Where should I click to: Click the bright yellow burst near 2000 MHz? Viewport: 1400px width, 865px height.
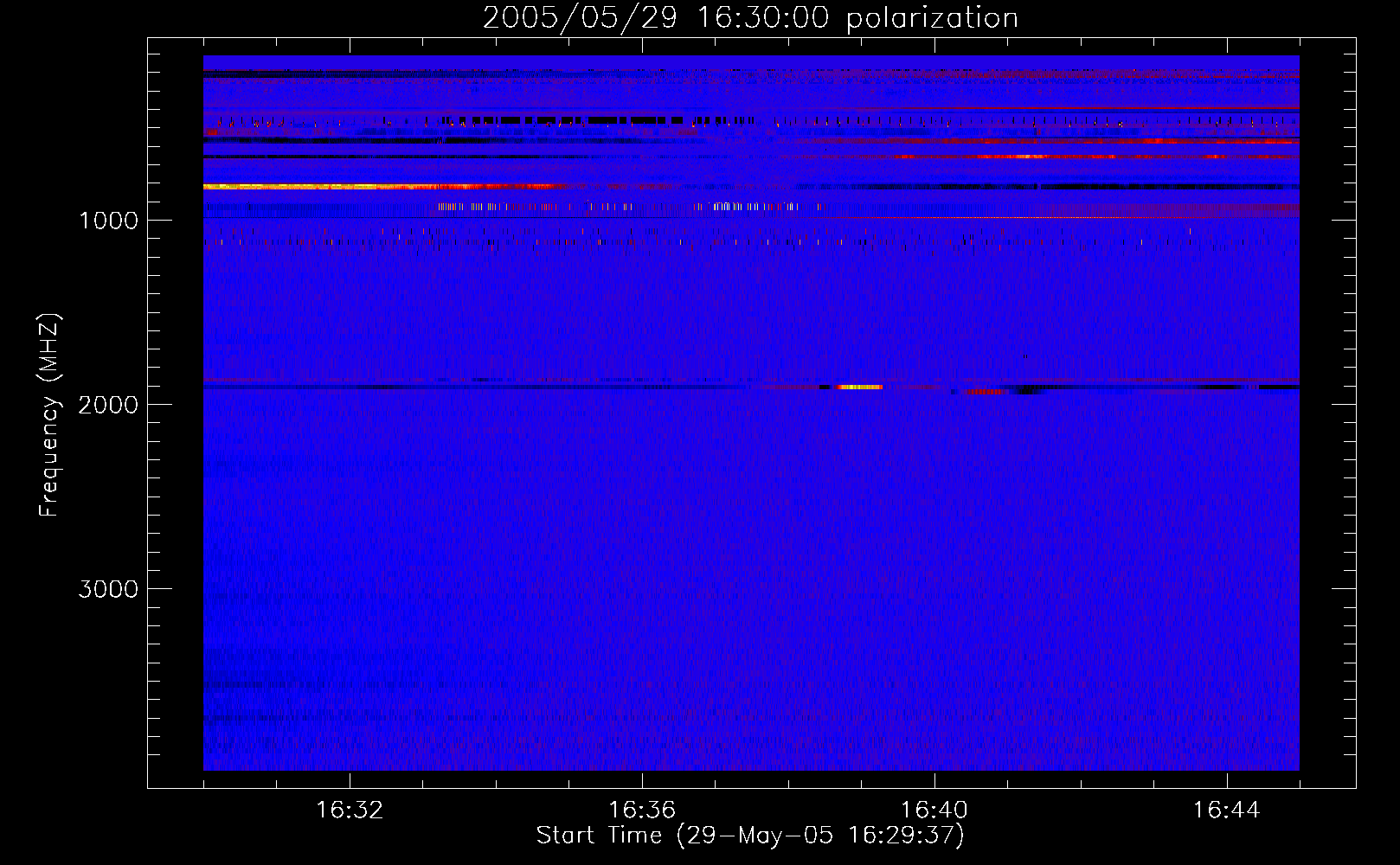tap(858, 388)
